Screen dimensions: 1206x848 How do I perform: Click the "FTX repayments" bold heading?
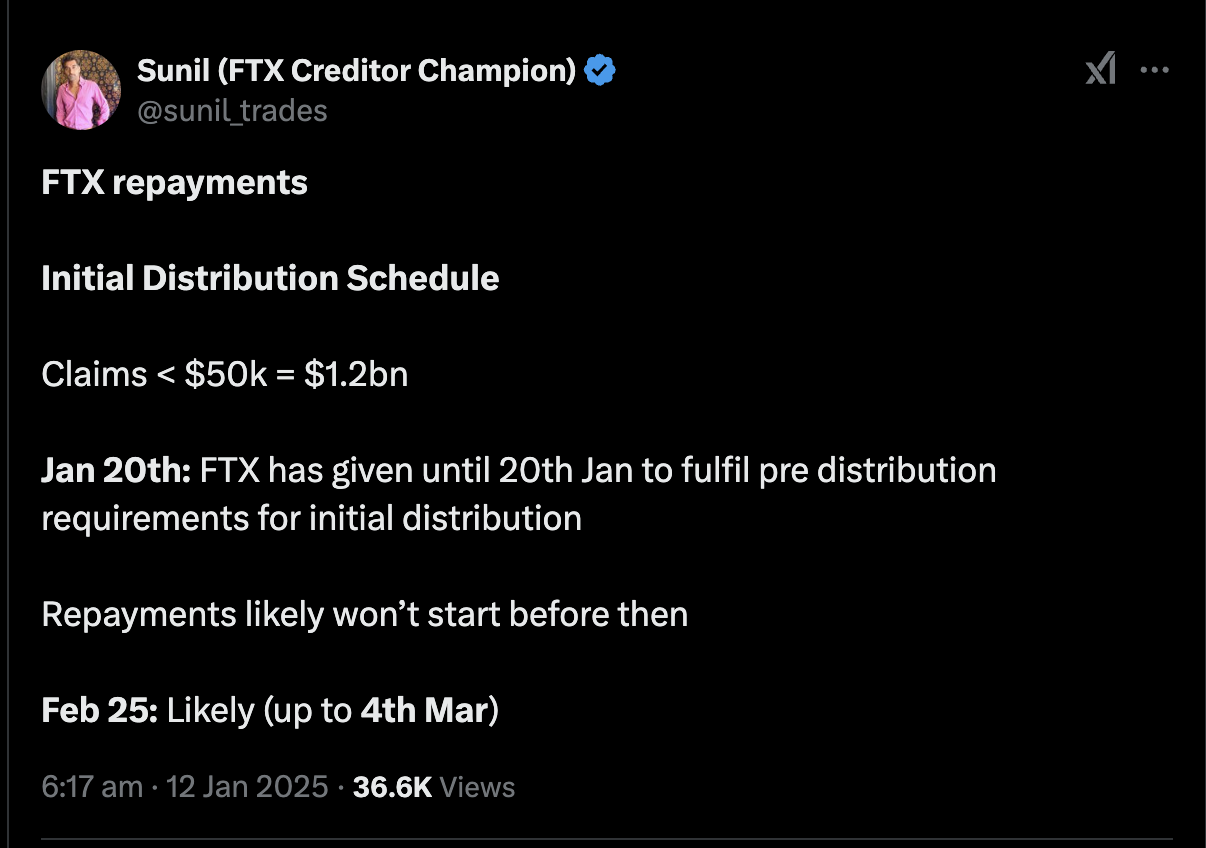(x=175, y=183)
